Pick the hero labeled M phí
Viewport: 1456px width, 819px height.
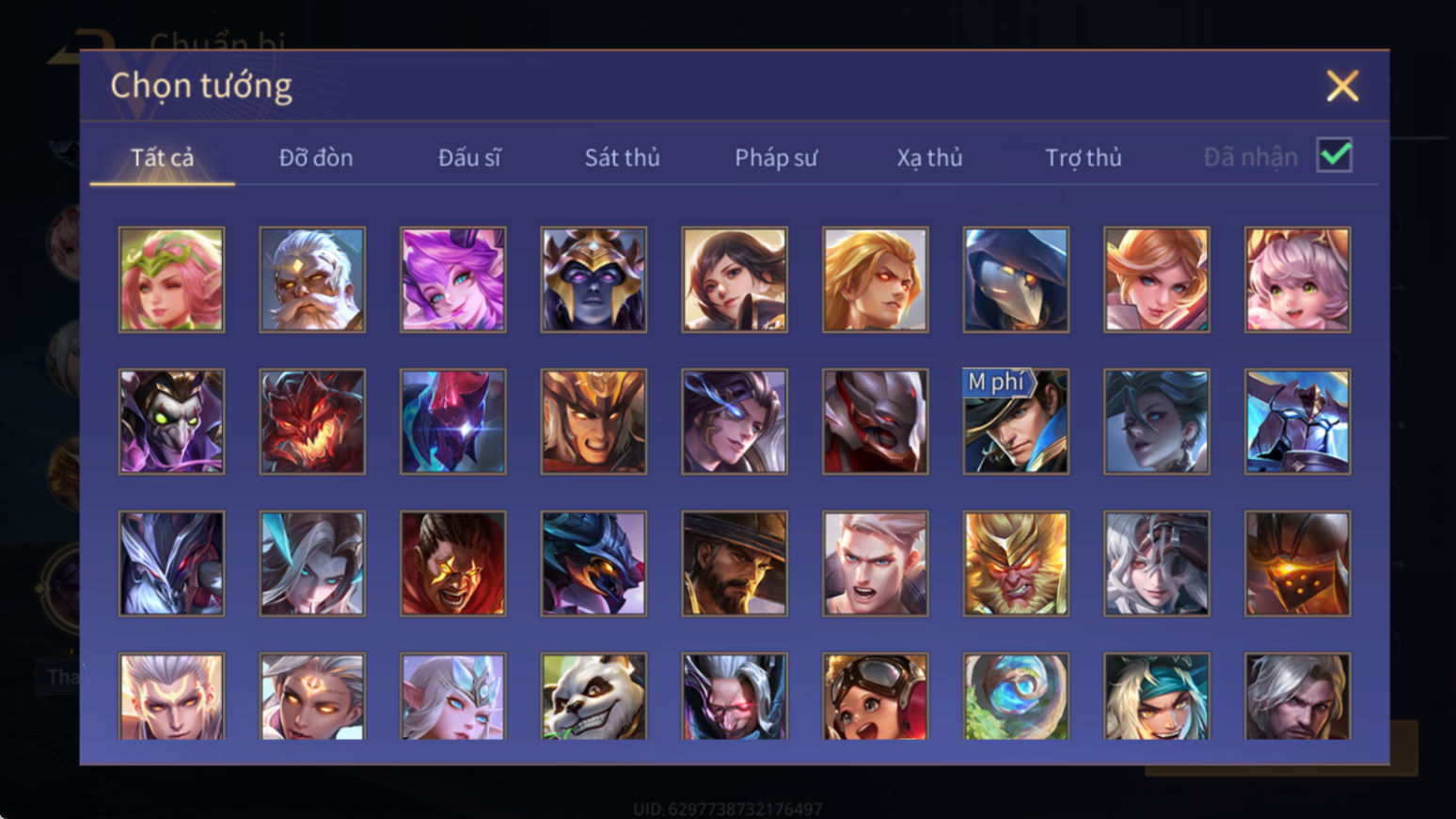pyautogui.click(x=1016, y=421)
